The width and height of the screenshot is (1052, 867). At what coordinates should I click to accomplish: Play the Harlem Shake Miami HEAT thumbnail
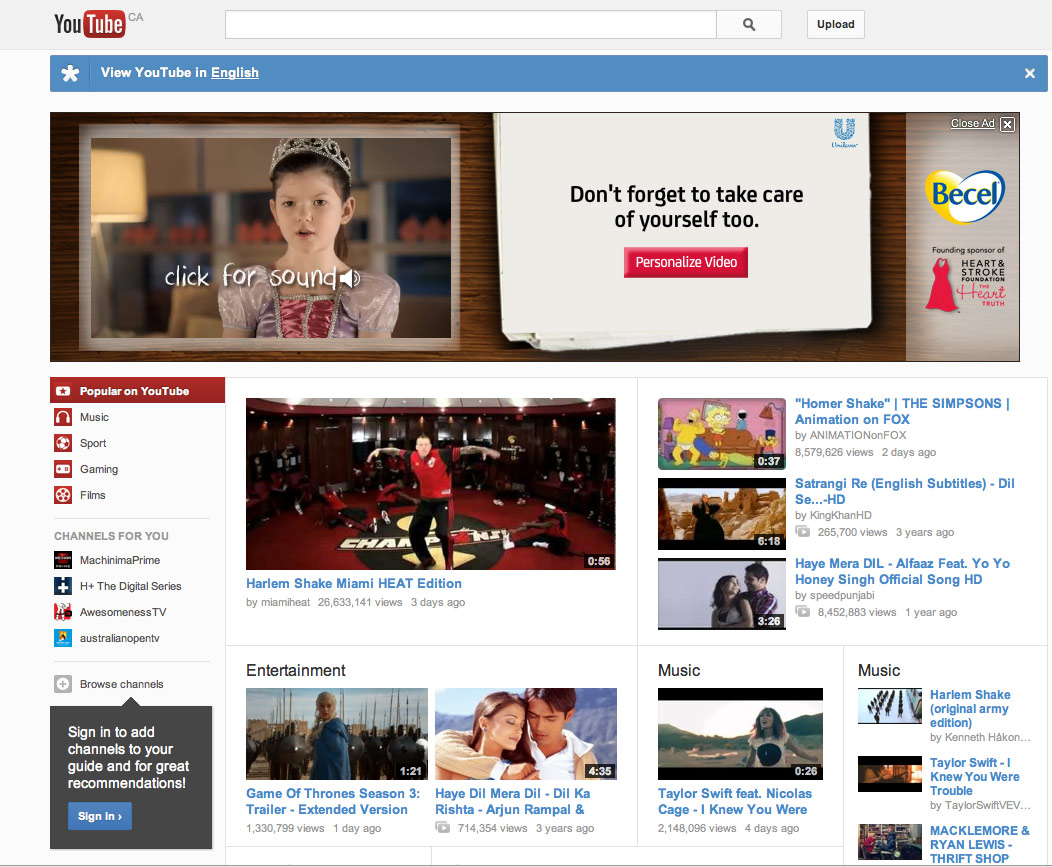tap(431, 484)
